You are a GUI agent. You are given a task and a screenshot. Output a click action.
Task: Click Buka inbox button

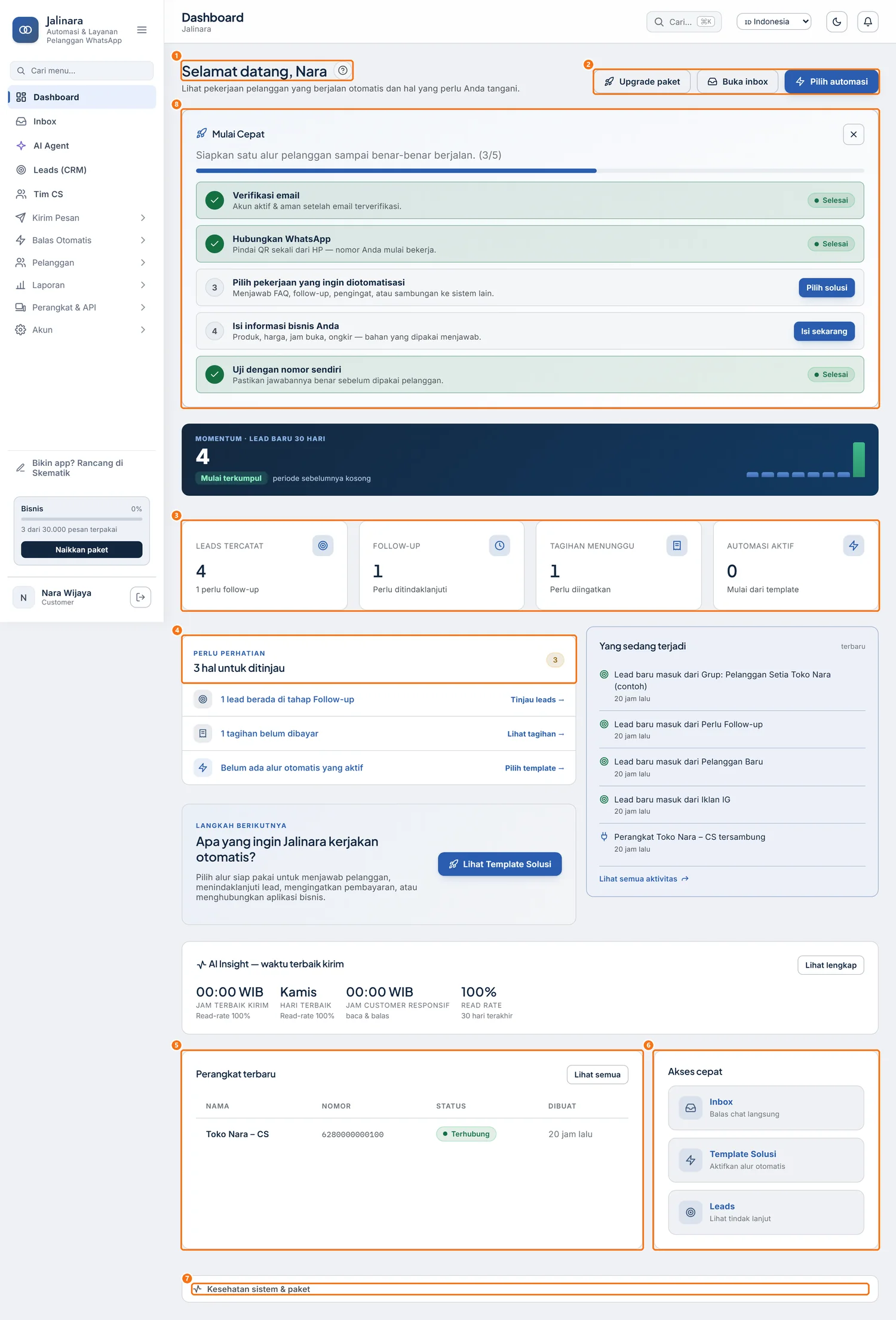point(738,81)
